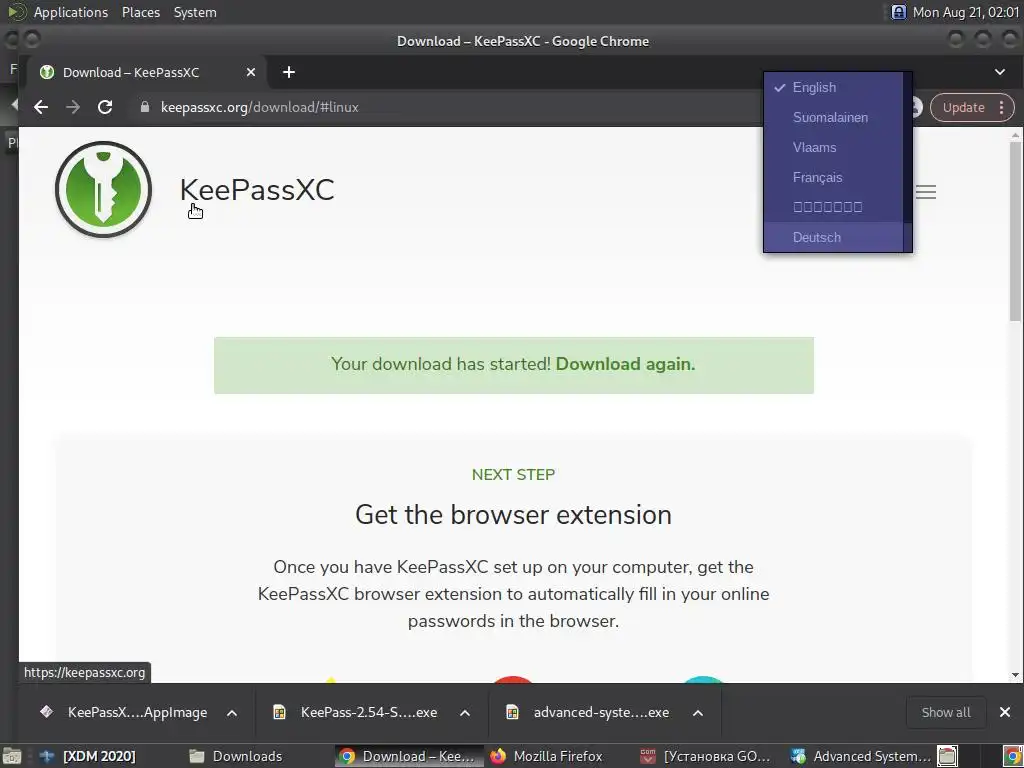Open the KeePassX AppImage downloaded file

137,712
